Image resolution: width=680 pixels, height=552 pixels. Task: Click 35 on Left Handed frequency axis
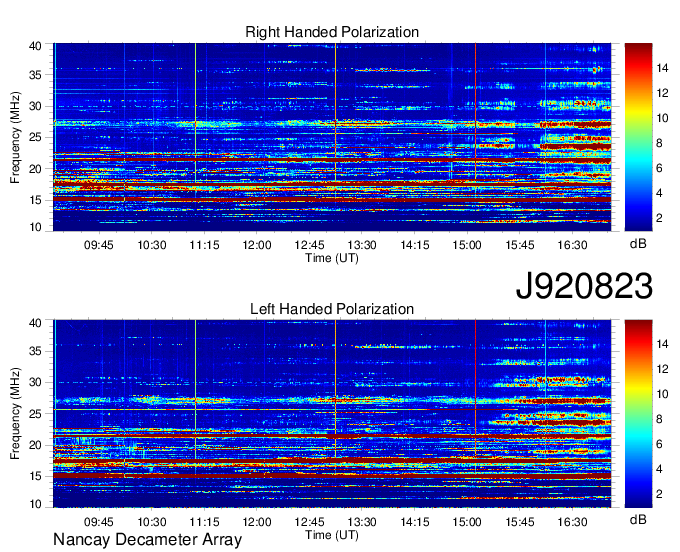click(x=35, y=351)
